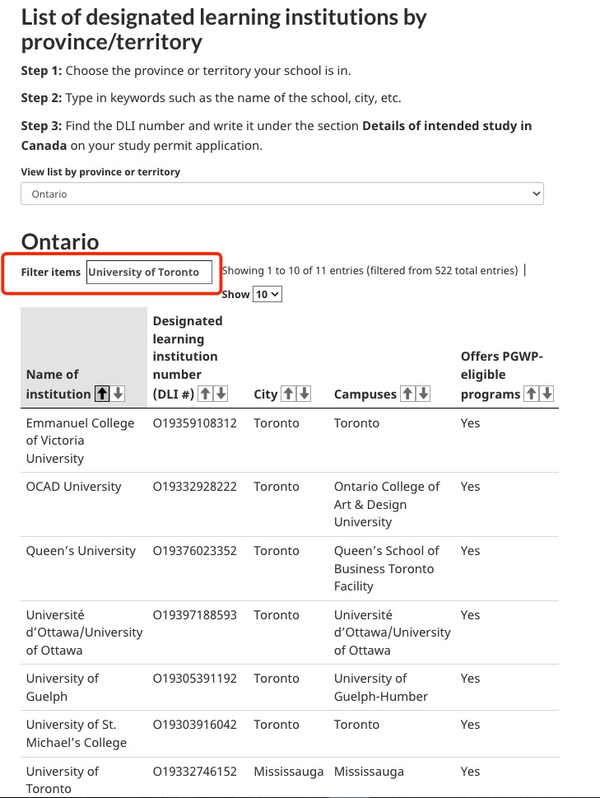Sort DLI number descending arrow
Image resolution: width=600 pixels, height=798 pixels.
[221, 393]
